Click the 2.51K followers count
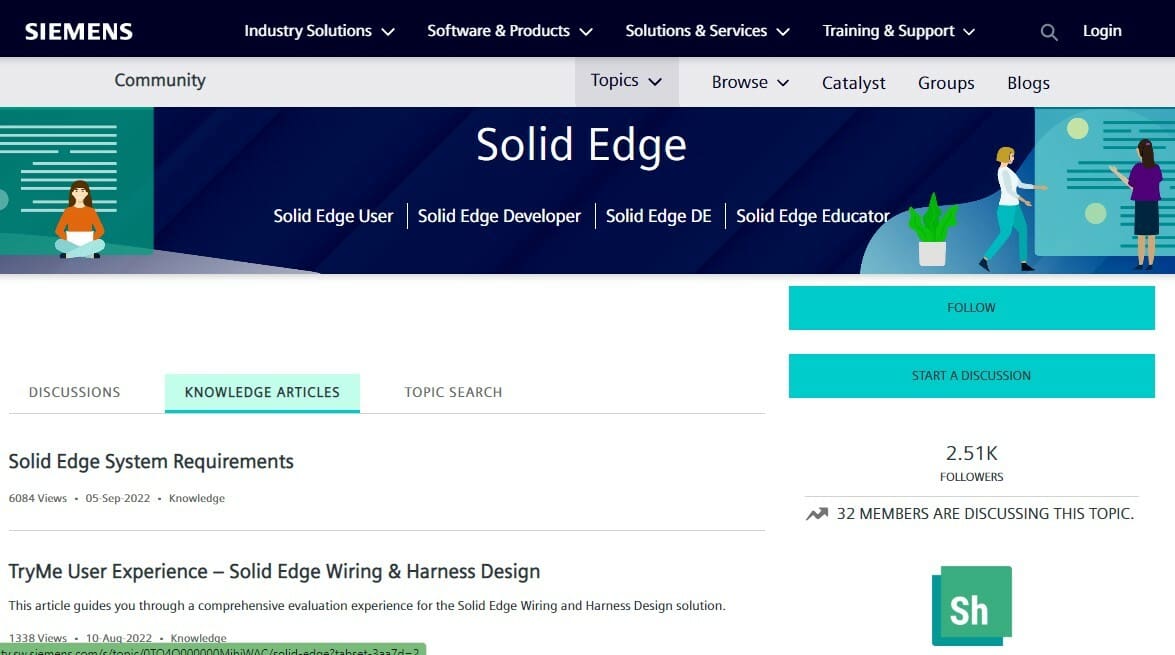Image resolution: width=1175 pixels, height=655 pixels. (971, 453)
